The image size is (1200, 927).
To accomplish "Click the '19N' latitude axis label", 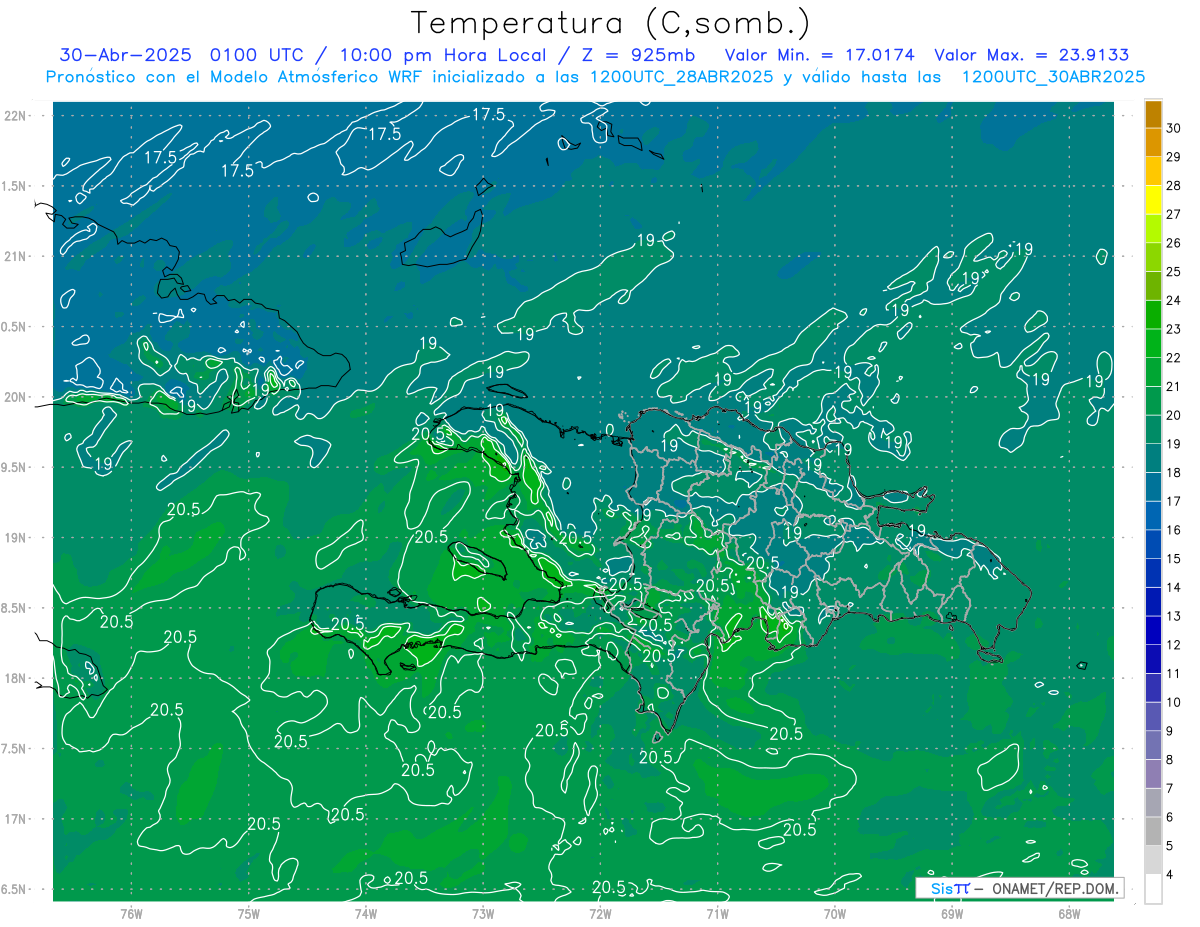I will [x=17, y=538].
